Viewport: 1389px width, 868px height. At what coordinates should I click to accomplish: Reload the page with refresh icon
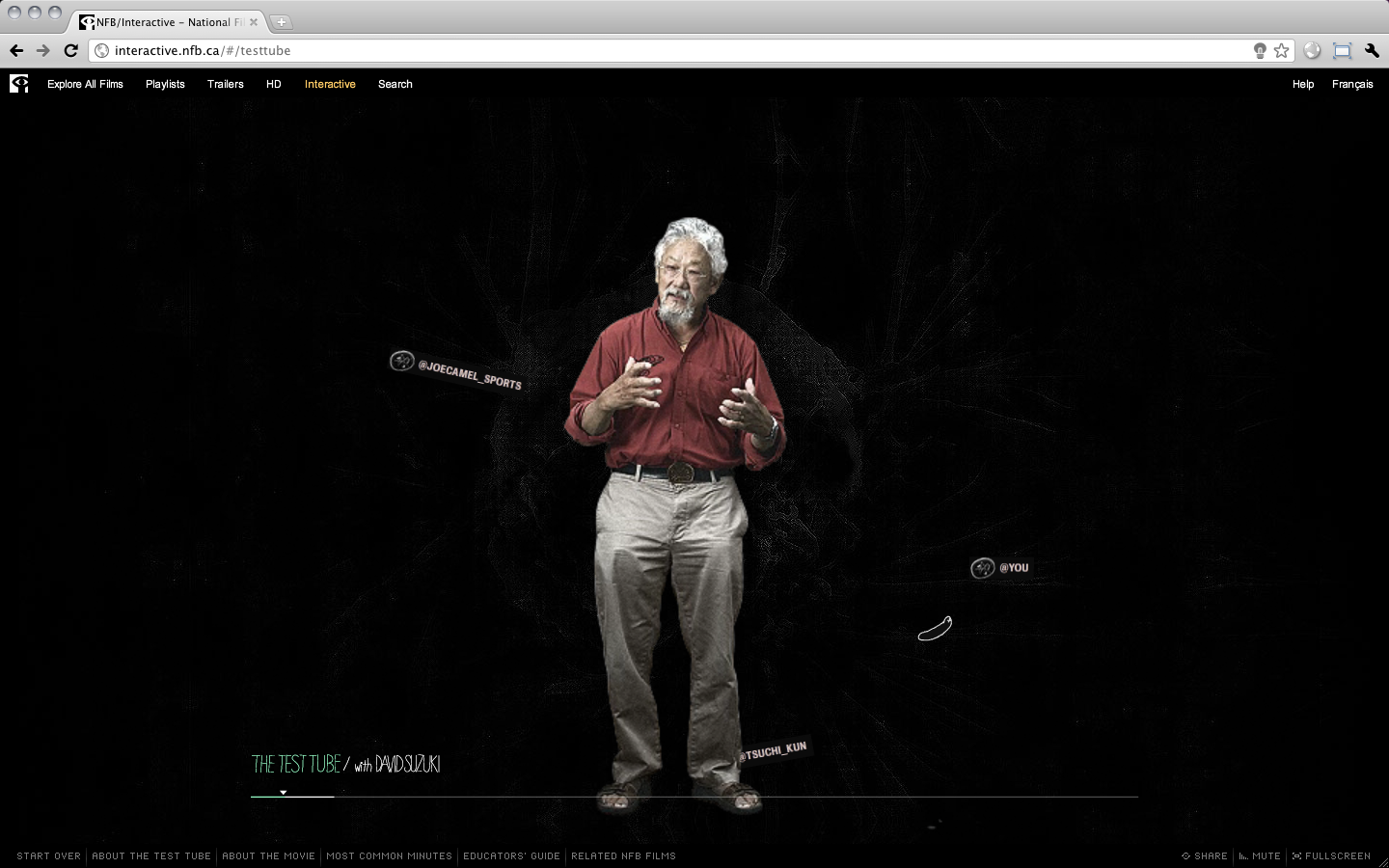tap(70, 50)
